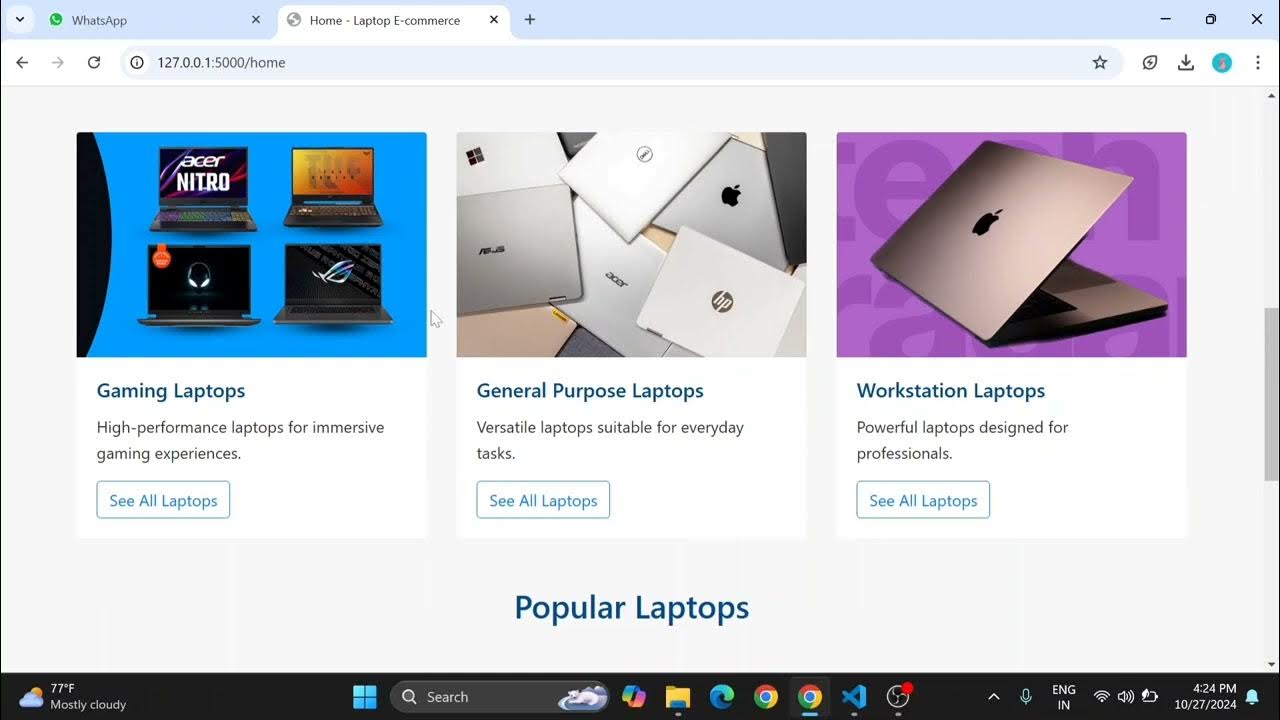
Task: See all Gaming Laptops
Action: (163, 500)
